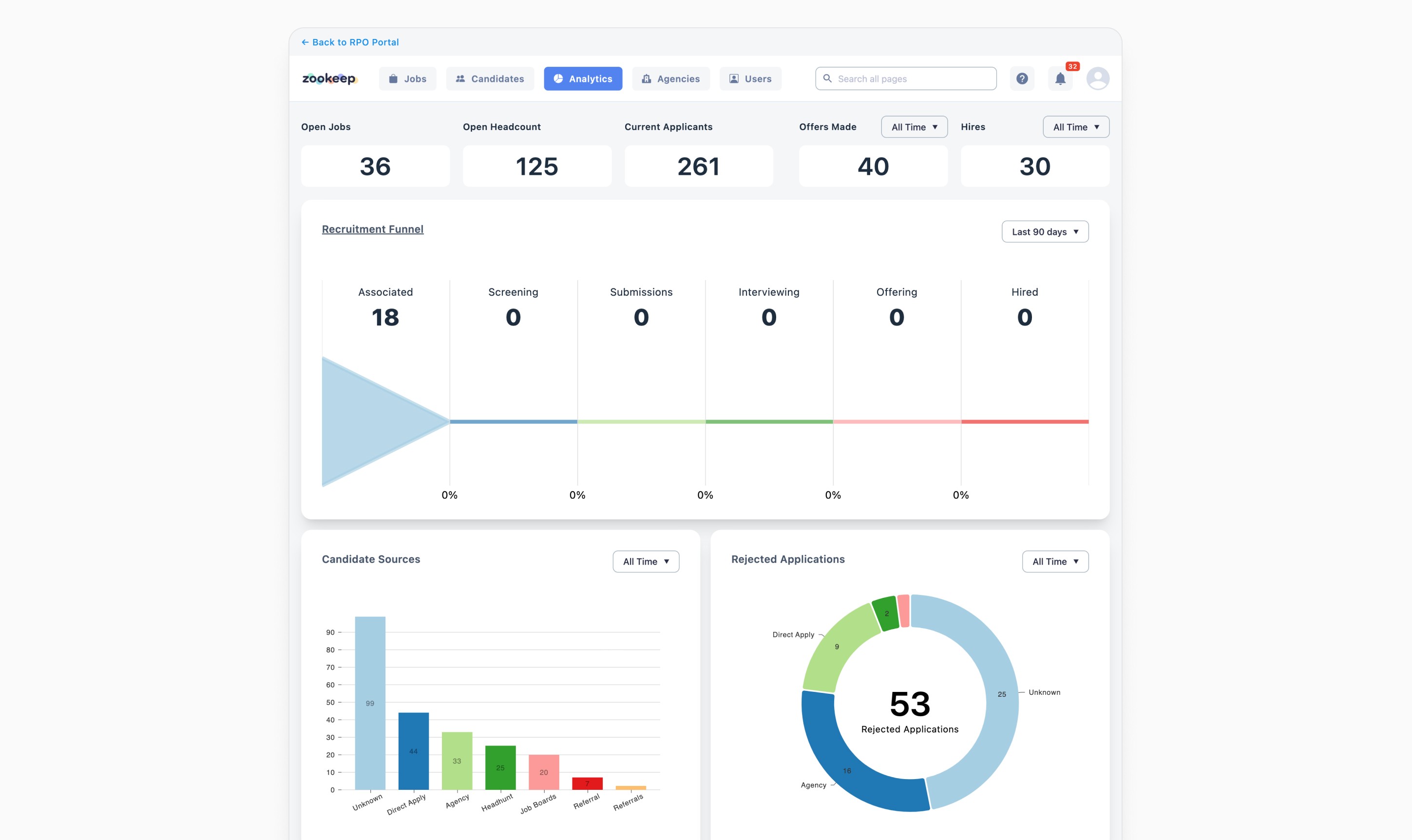Open the Agencies tab

[670, 78]
